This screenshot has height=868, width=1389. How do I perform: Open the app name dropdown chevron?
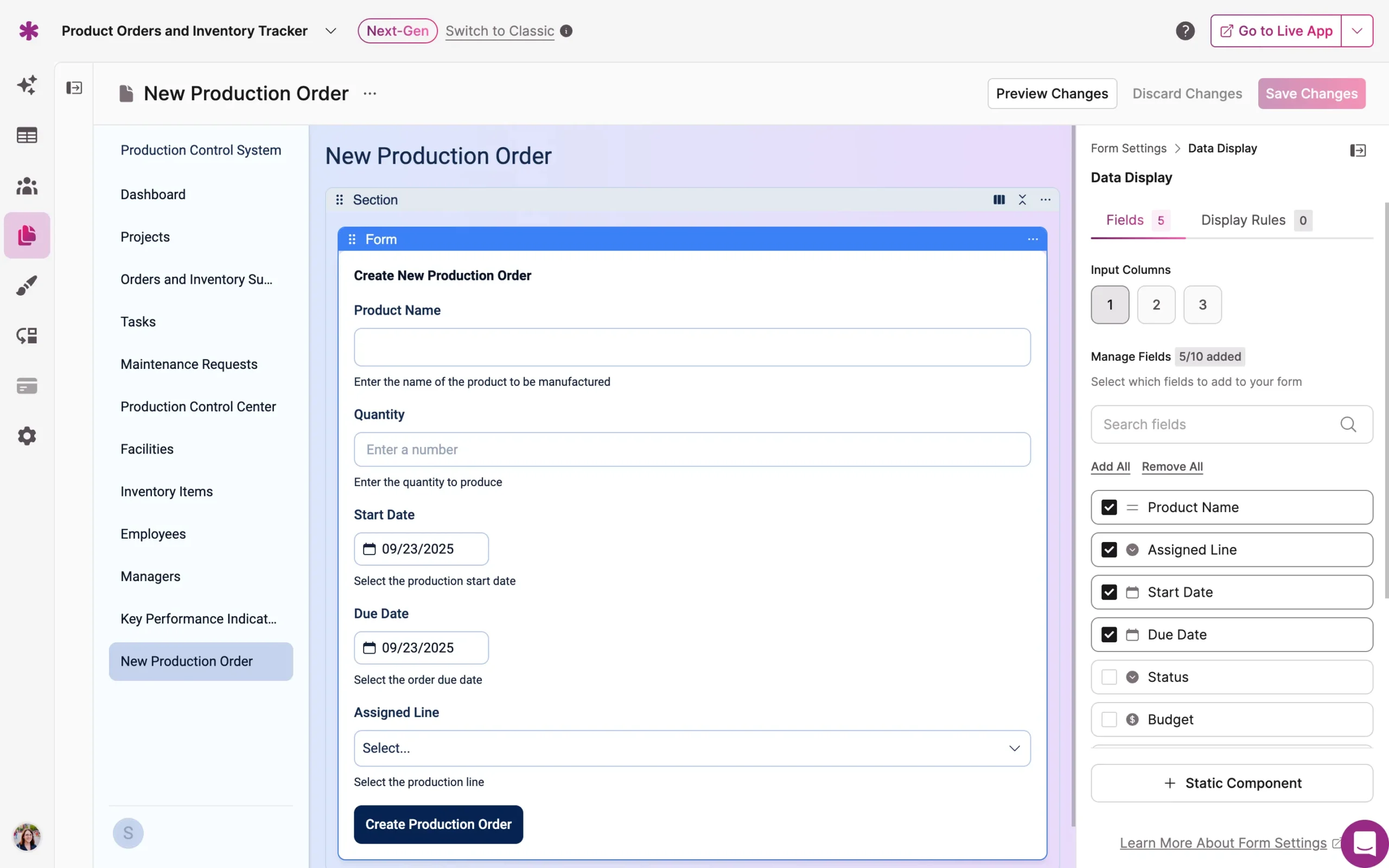pyautogui.click(x=330, y=31)
